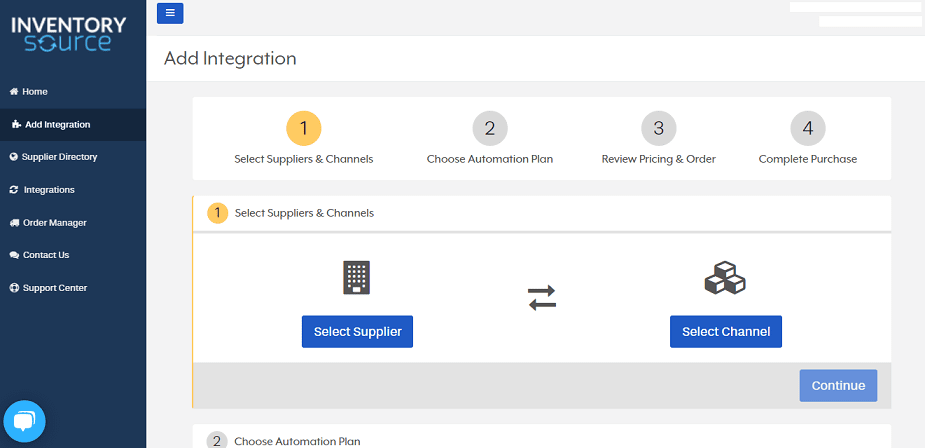925x448 pixels.
Task: Open the Add Integration sidebar item
Action: click(x=73, y=125)
